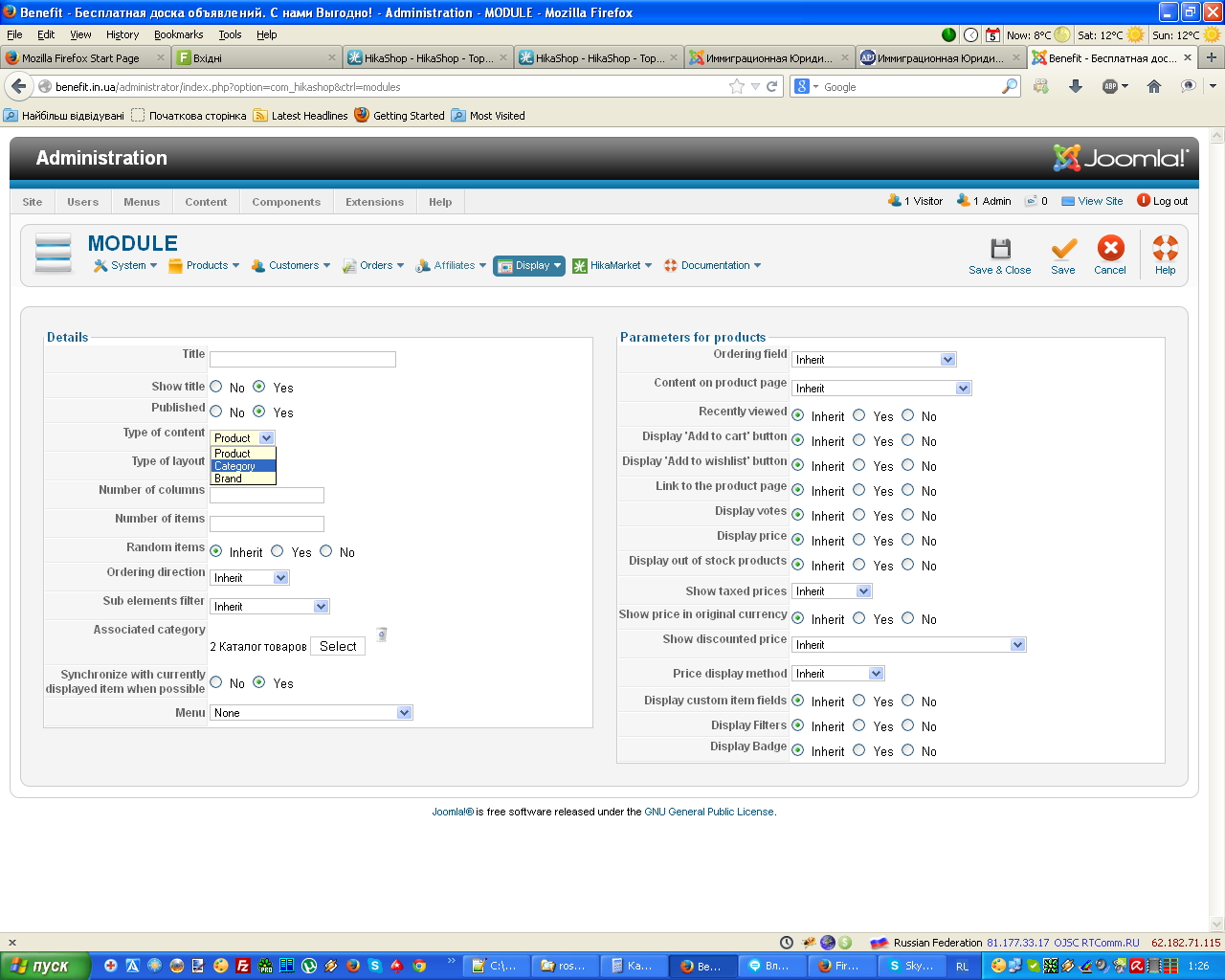
Task: Expand the Content on product page dropdown
Action: click(881, 389)
